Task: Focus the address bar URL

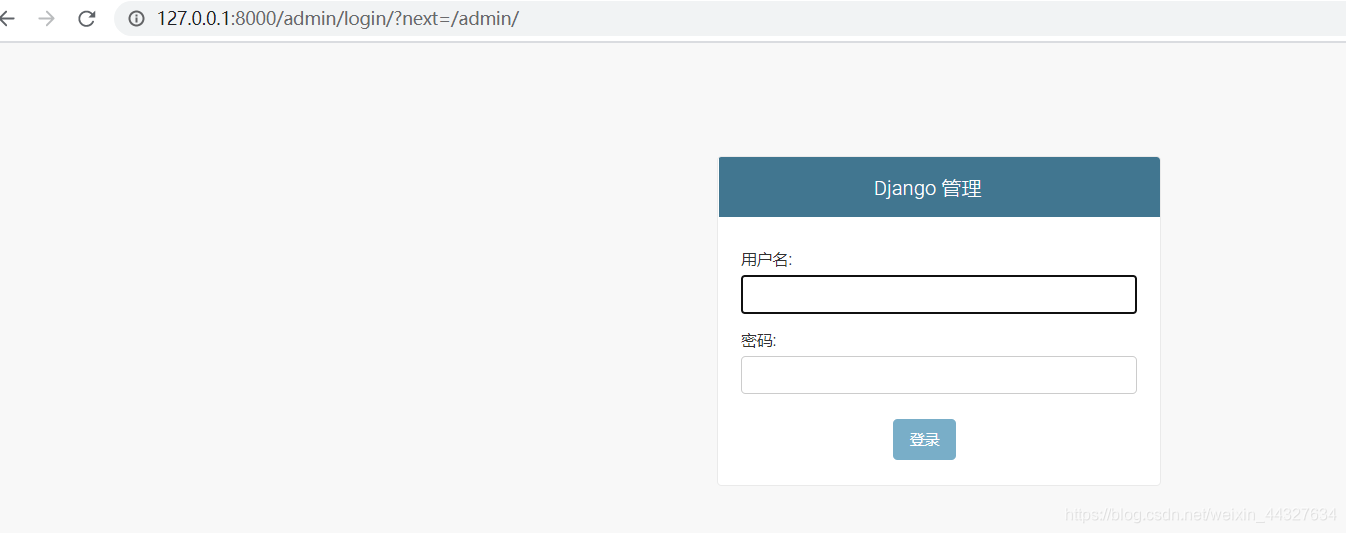Action: coord(338,18)
